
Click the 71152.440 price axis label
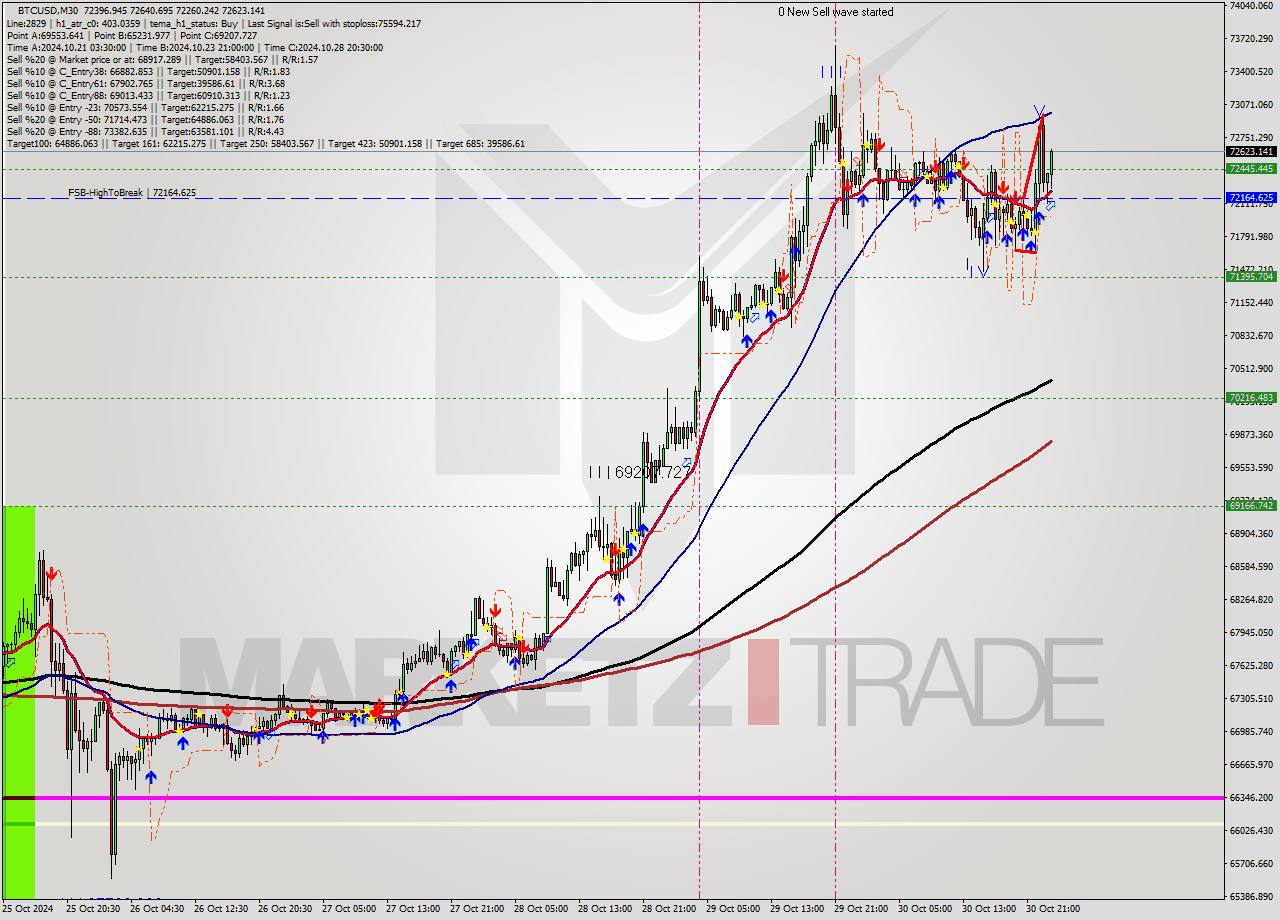[1251, 303]
